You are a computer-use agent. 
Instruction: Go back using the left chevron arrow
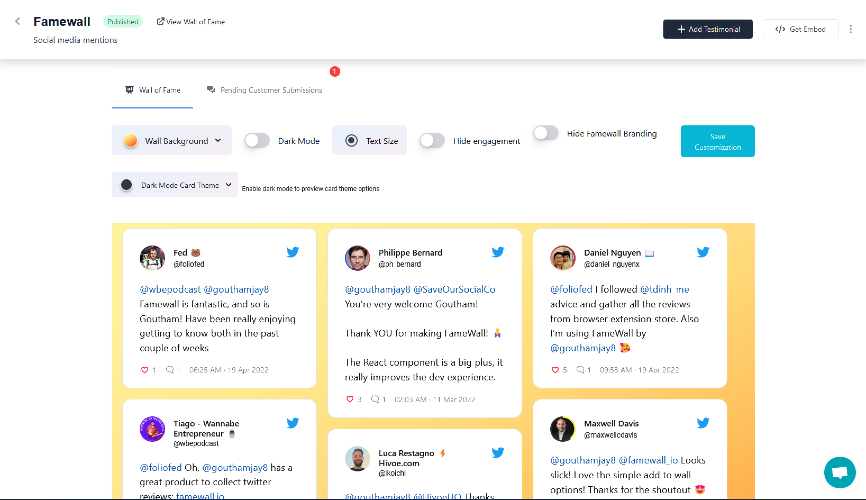pos(18,22)
